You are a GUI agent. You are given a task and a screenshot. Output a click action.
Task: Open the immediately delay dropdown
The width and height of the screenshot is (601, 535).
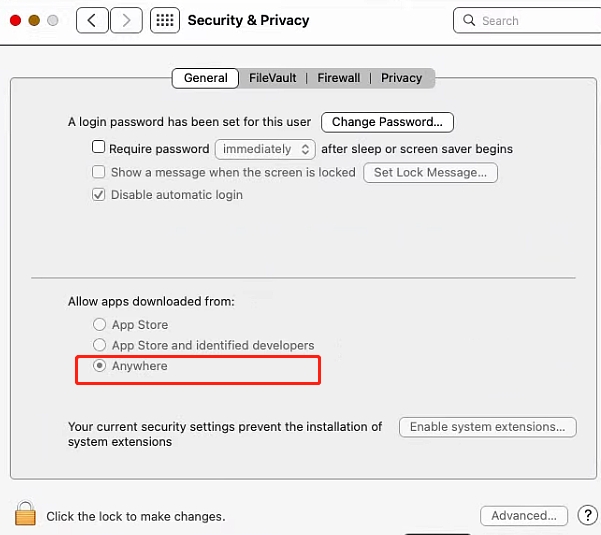click(265, 149)
